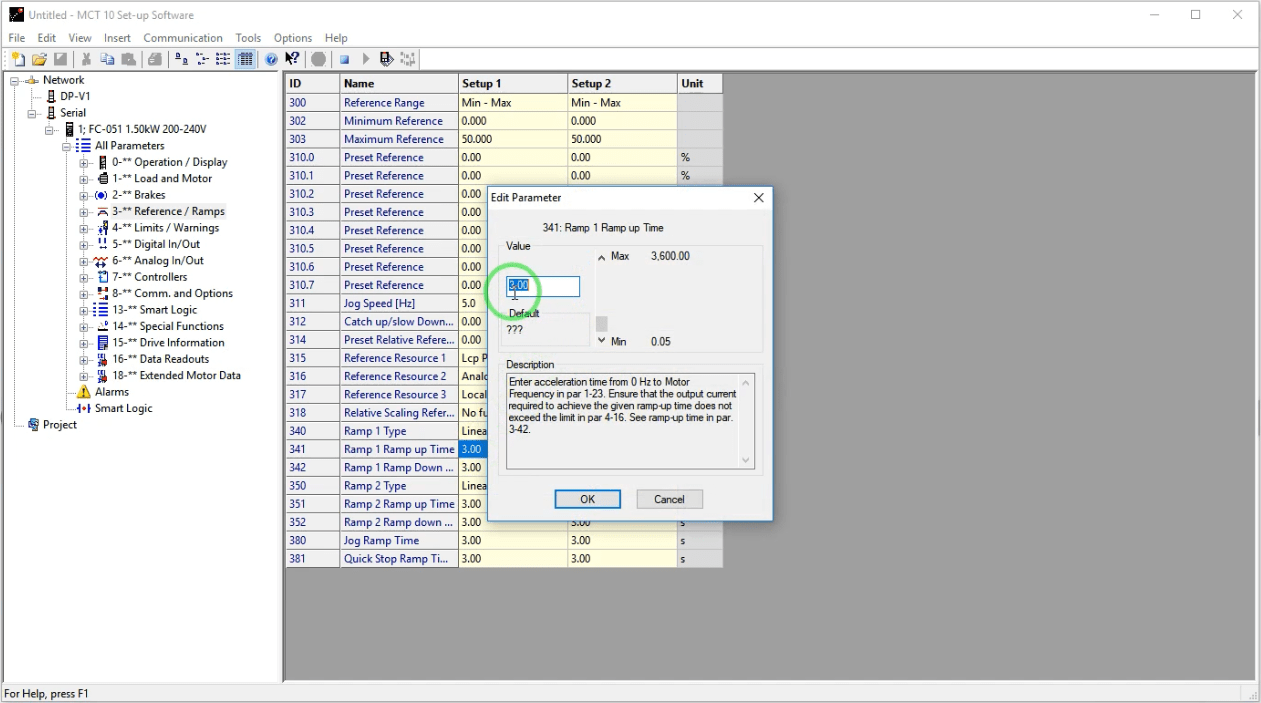The width and height of the screenshot is (1261, 703).
Task: Click Cancel in Edit Parameter dialog
Action: 669,499
